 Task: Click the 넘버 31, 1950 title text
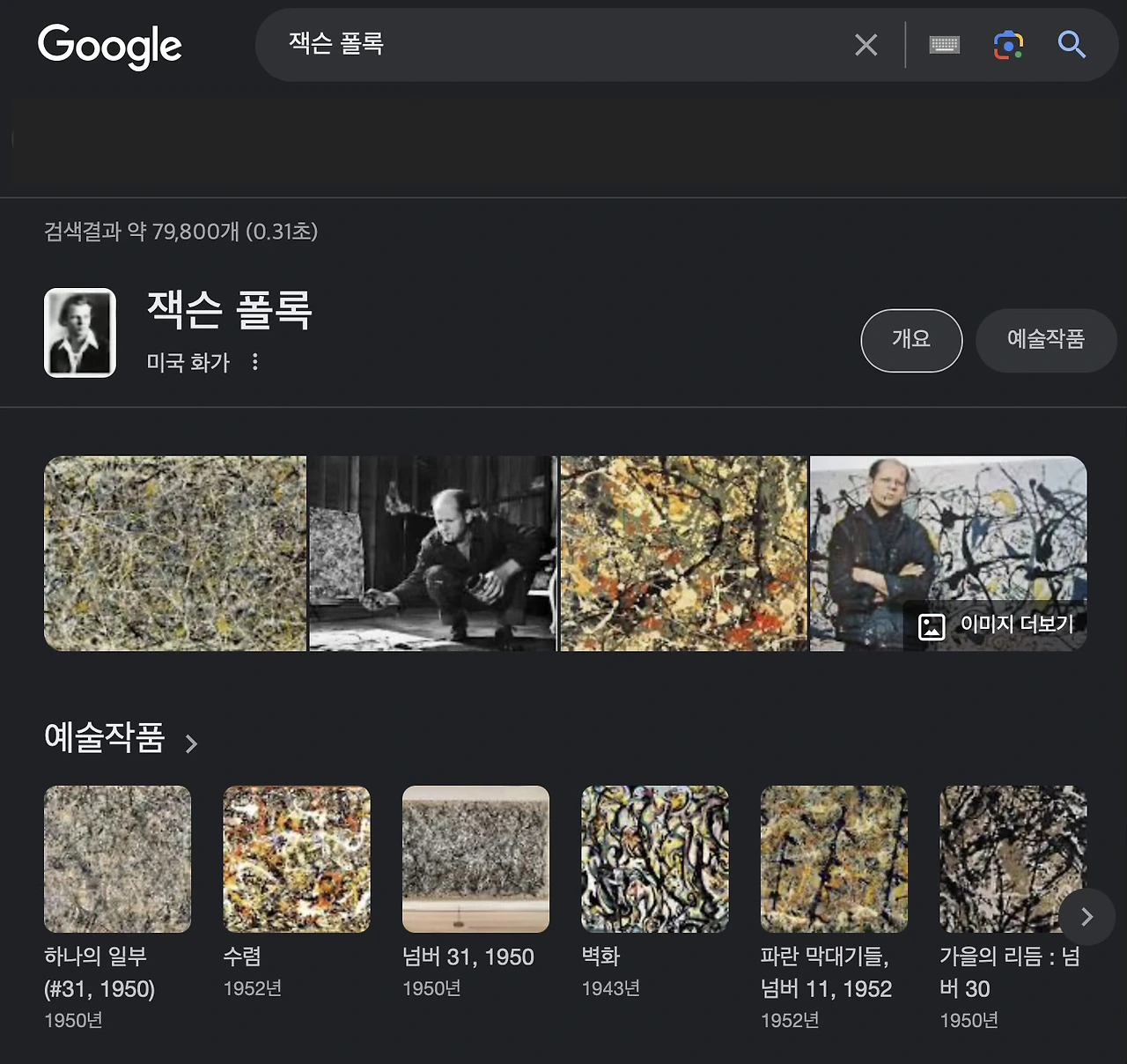click(468, 957)
